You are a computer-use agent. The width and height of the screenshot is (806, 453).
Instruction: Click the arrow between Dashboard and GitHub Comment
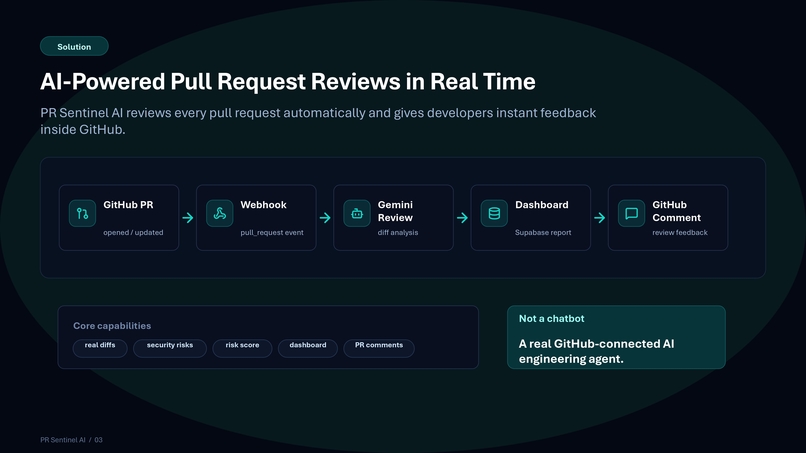click(599, 218)
